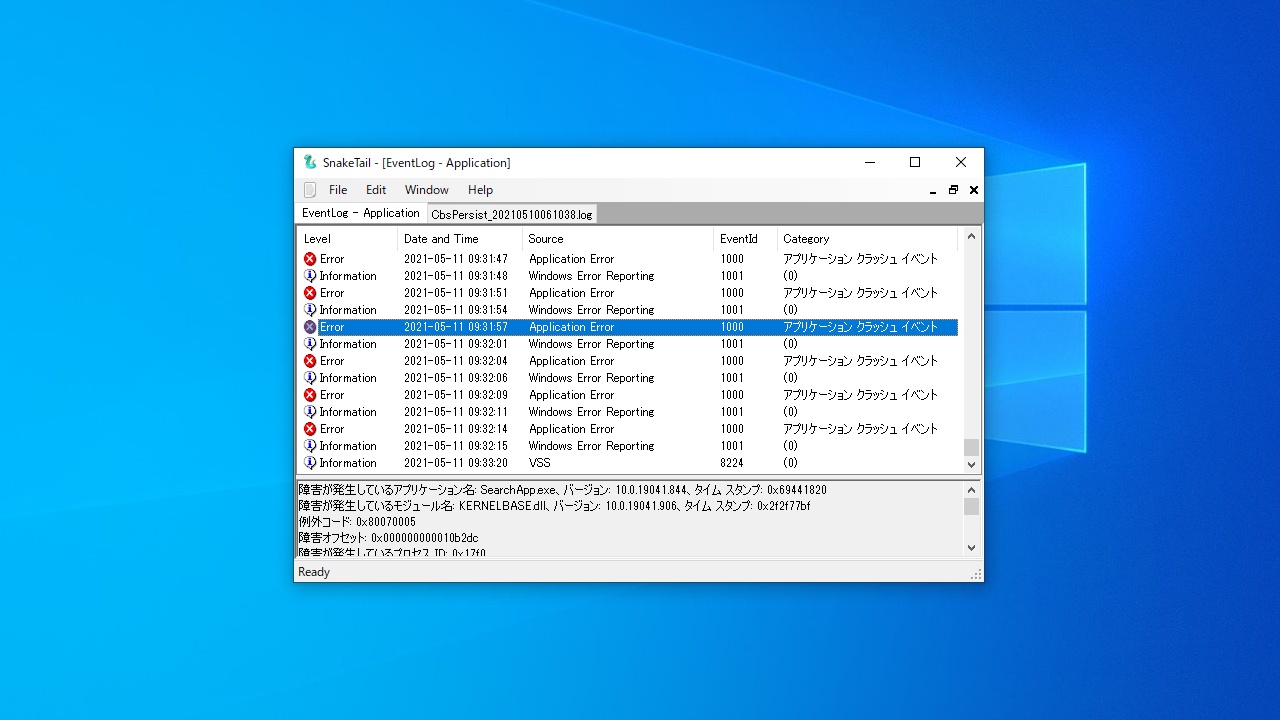This screenshot has height=720, width=1280.
Task: Open the Help menu
Action: [480, 190]
